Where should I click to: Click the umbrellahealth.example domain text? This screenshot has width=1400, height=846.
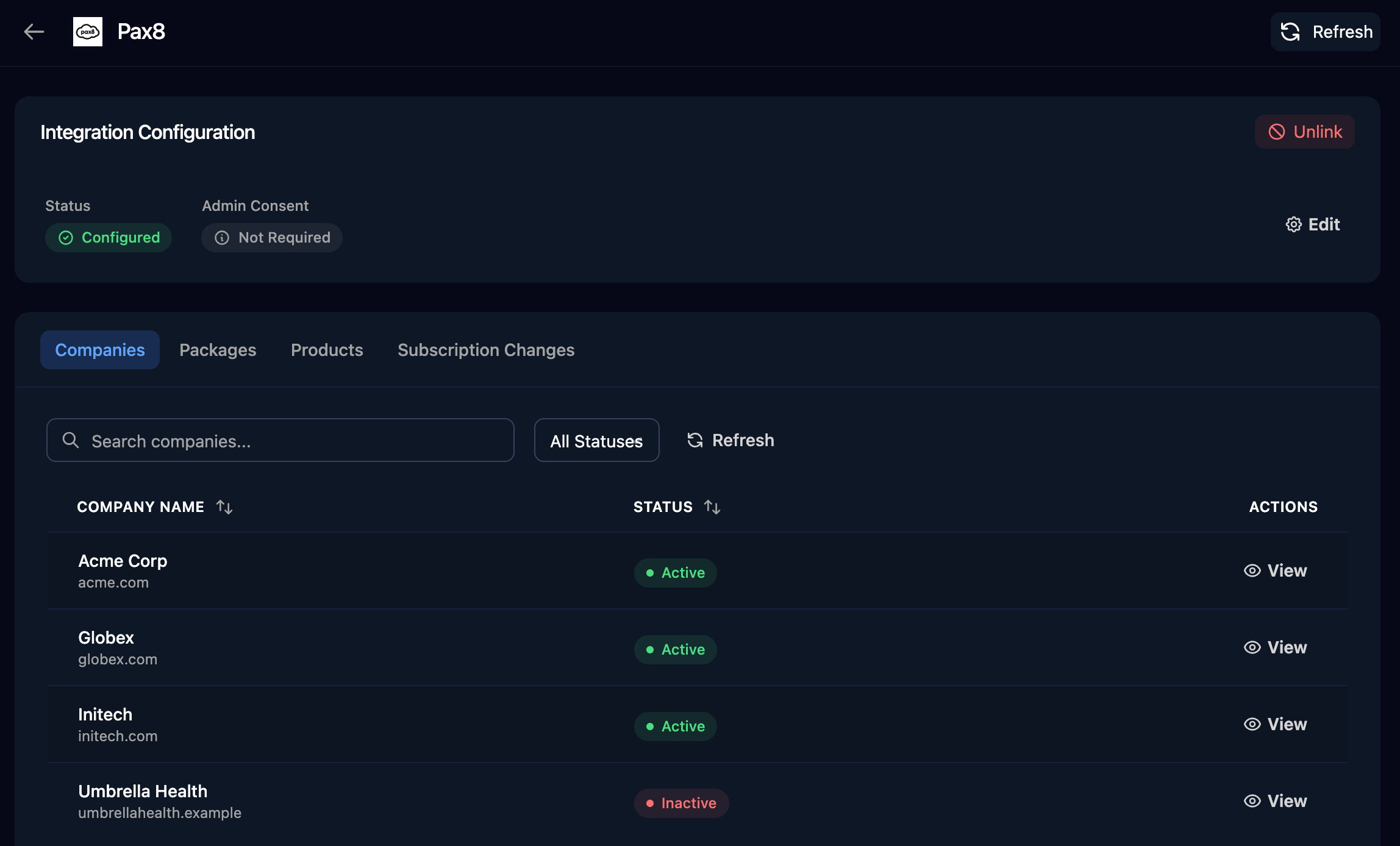click(x=160, y=813)
